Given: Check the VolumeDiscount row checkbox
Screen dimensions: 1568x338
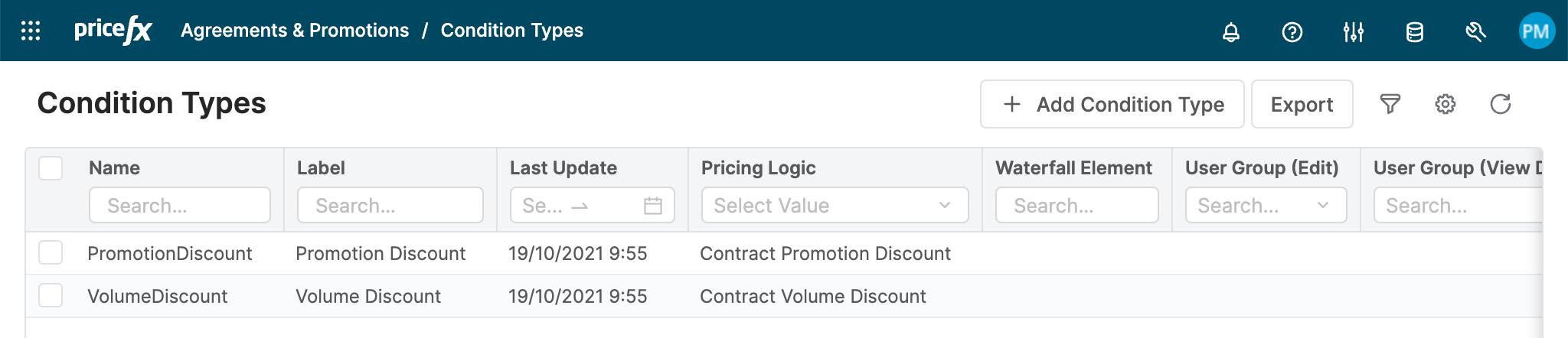Looking at the screenshot, I should click(51, 296).
